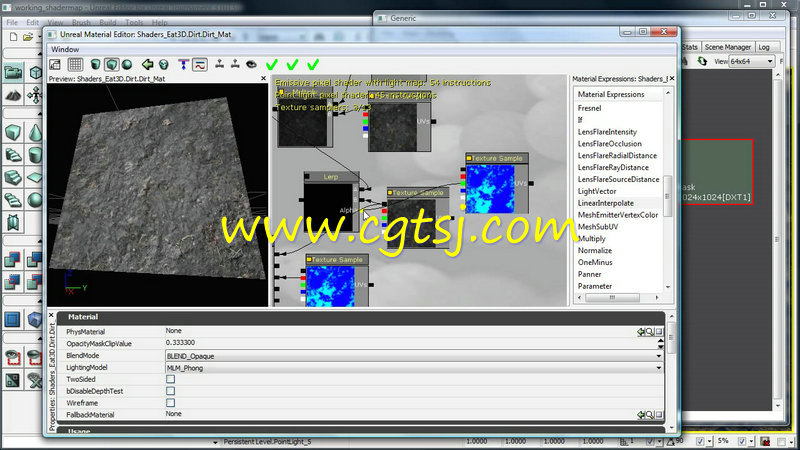Select LensFlareIntensity expression

[x=607, y=132]
